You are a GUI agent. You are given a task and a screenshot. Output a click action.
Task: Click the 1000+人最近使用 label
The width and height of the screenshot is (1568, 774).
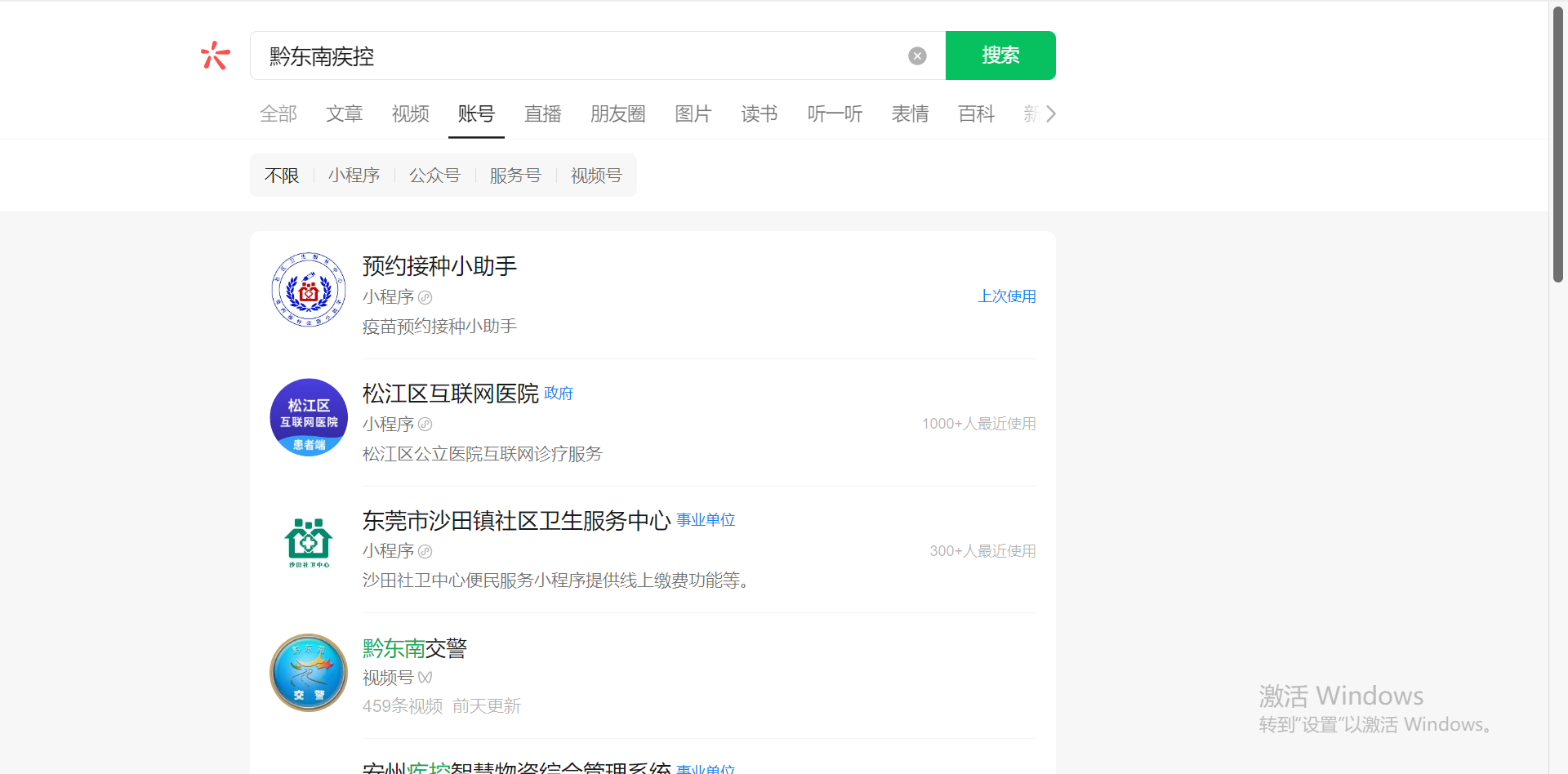[x=979, y=424]
